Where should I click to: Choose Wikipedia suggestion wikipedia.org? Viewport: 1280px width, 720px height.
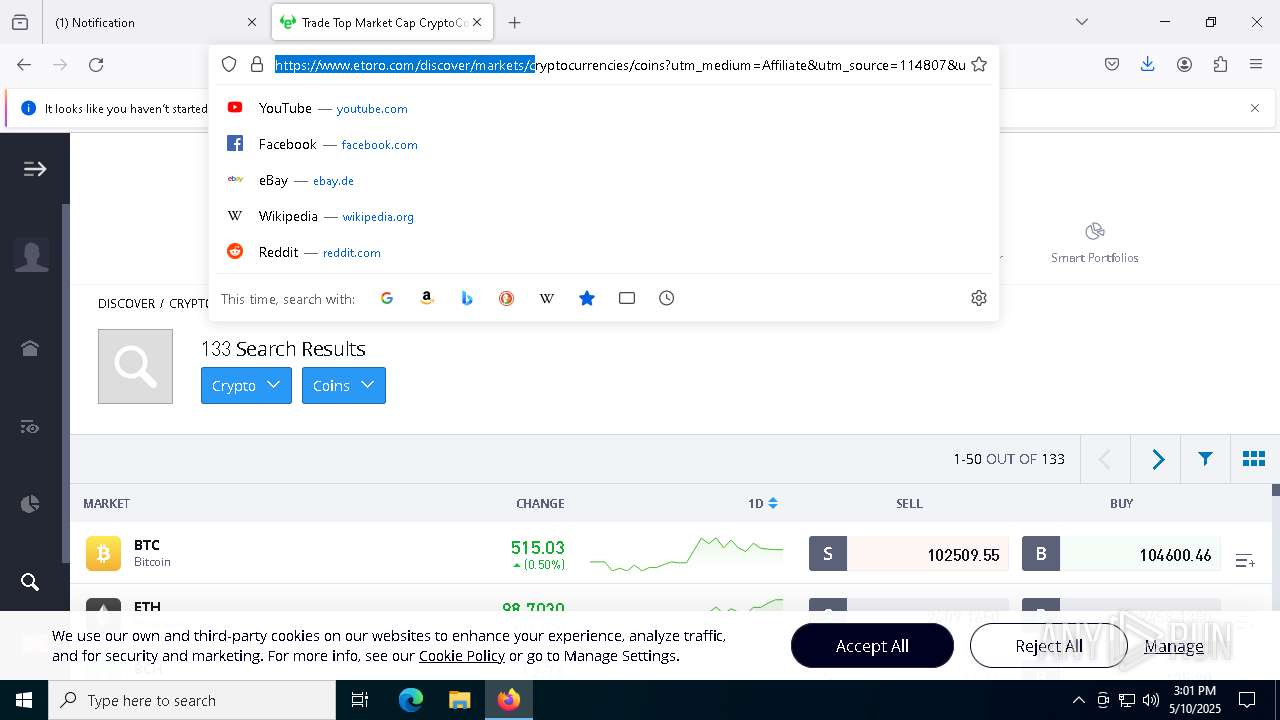click(x=604, y=216)
